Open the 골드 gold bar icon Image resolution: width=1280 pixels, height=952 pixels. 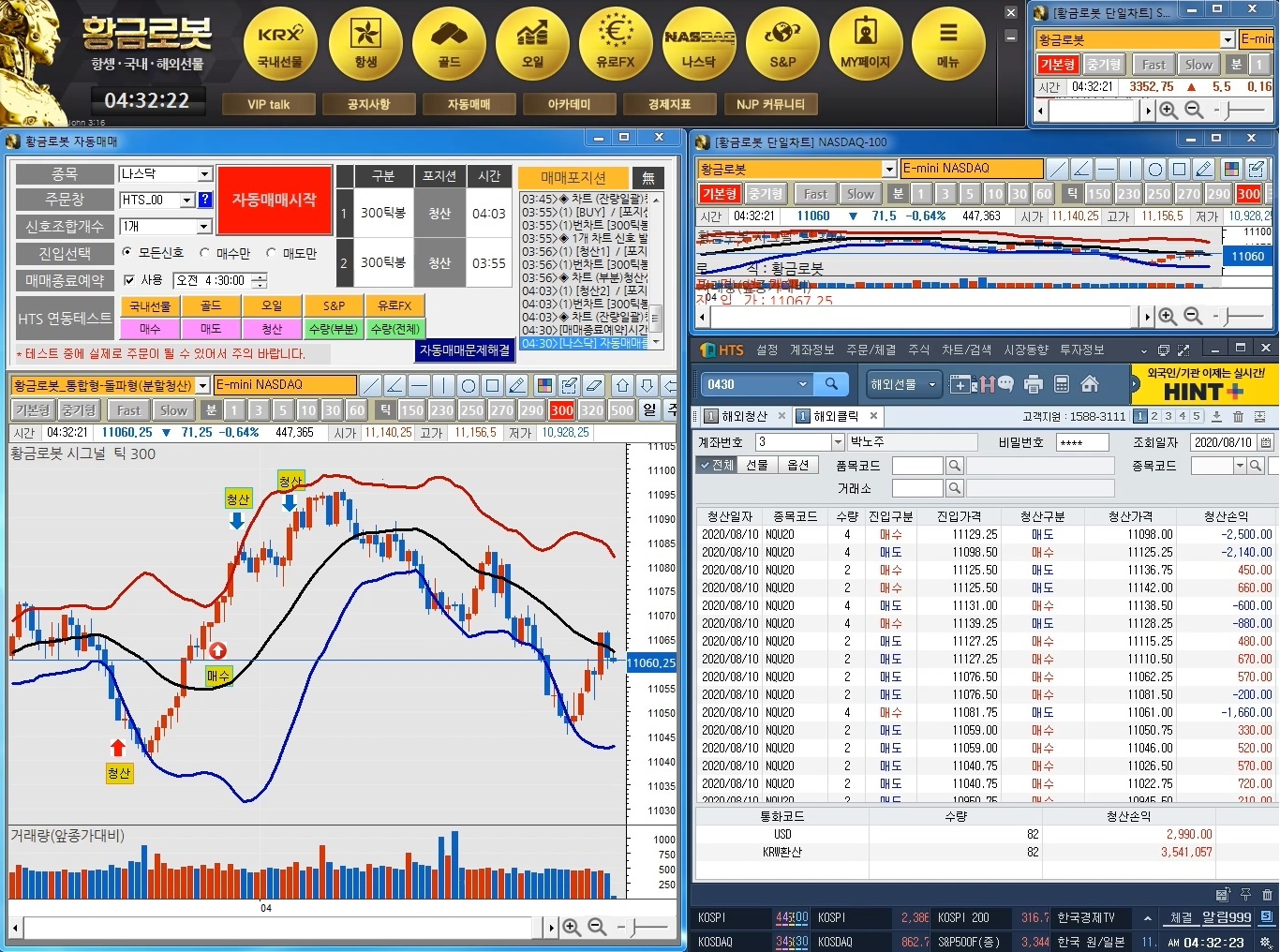pos(449,44)
